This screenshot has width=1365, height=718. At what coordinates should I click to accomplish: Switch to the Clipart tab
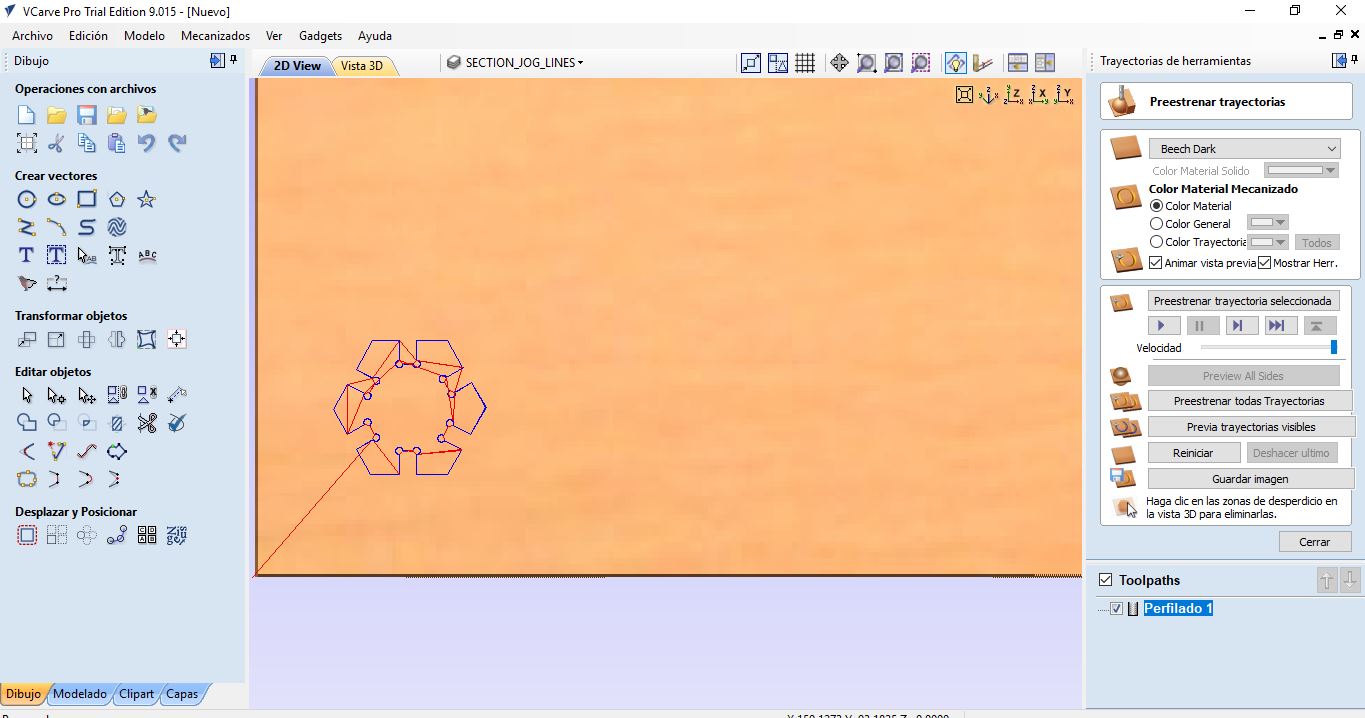136,693
